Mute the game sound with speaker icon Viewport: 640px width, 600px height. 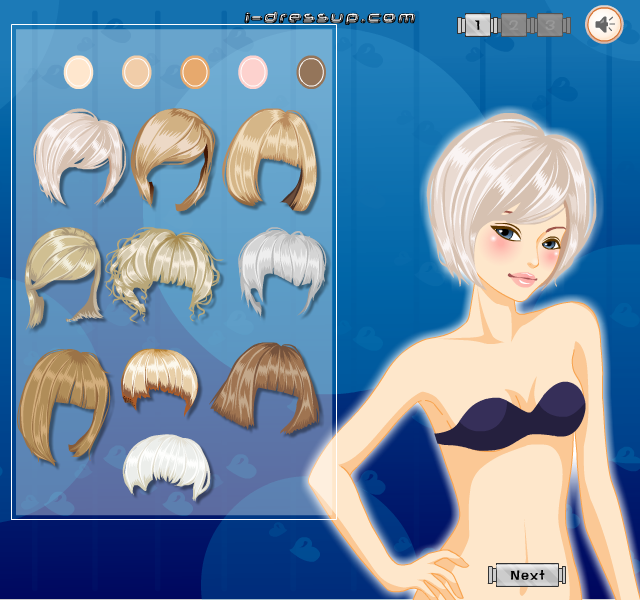click(604, 24)
